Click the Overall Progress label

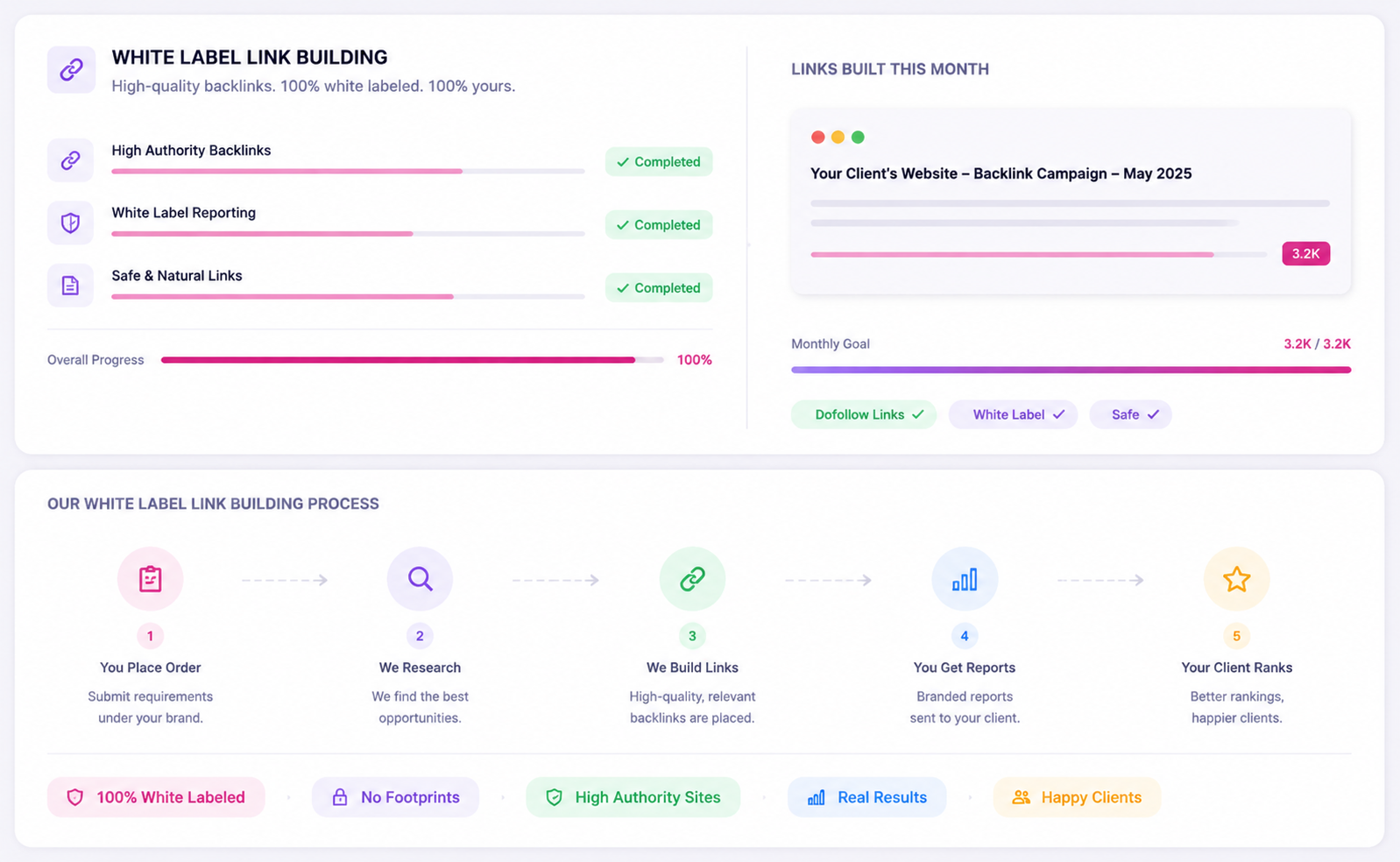tap(95, 360)
